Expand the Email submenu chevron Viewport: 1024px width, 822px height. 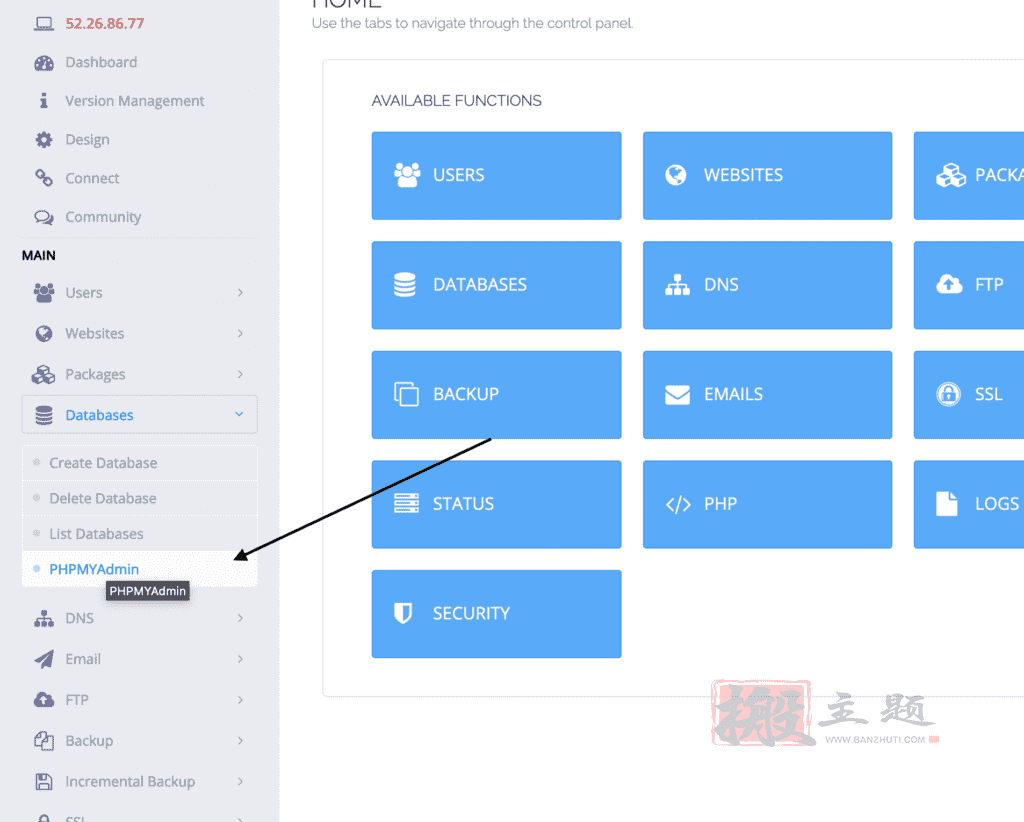pyautogui.click(x=240, y=659)
